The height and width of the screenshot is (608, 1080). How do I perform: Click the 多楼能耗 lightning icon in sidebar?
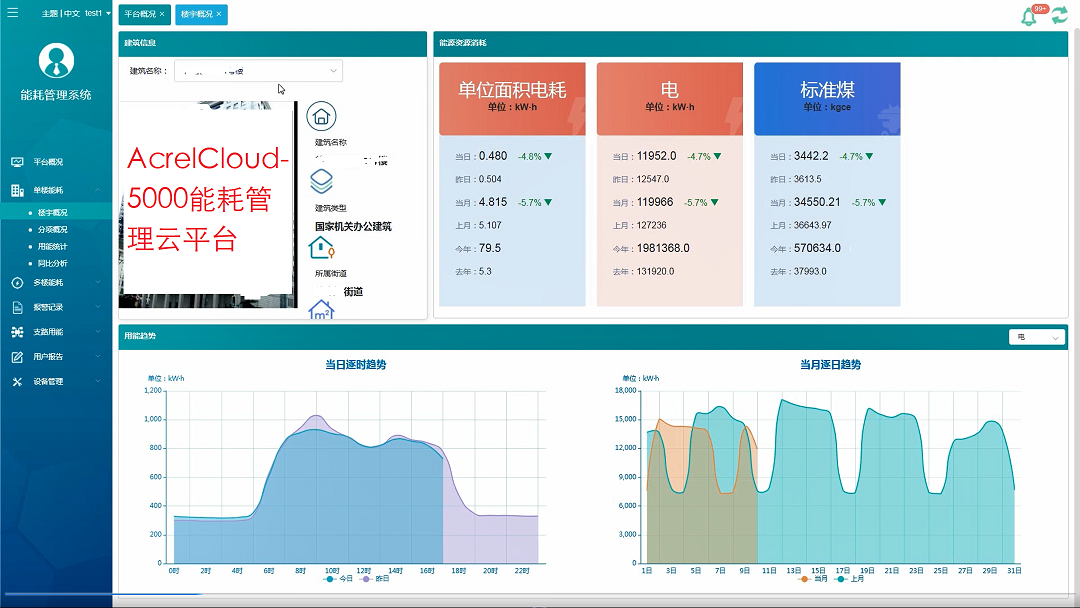[x=17, y=283]
